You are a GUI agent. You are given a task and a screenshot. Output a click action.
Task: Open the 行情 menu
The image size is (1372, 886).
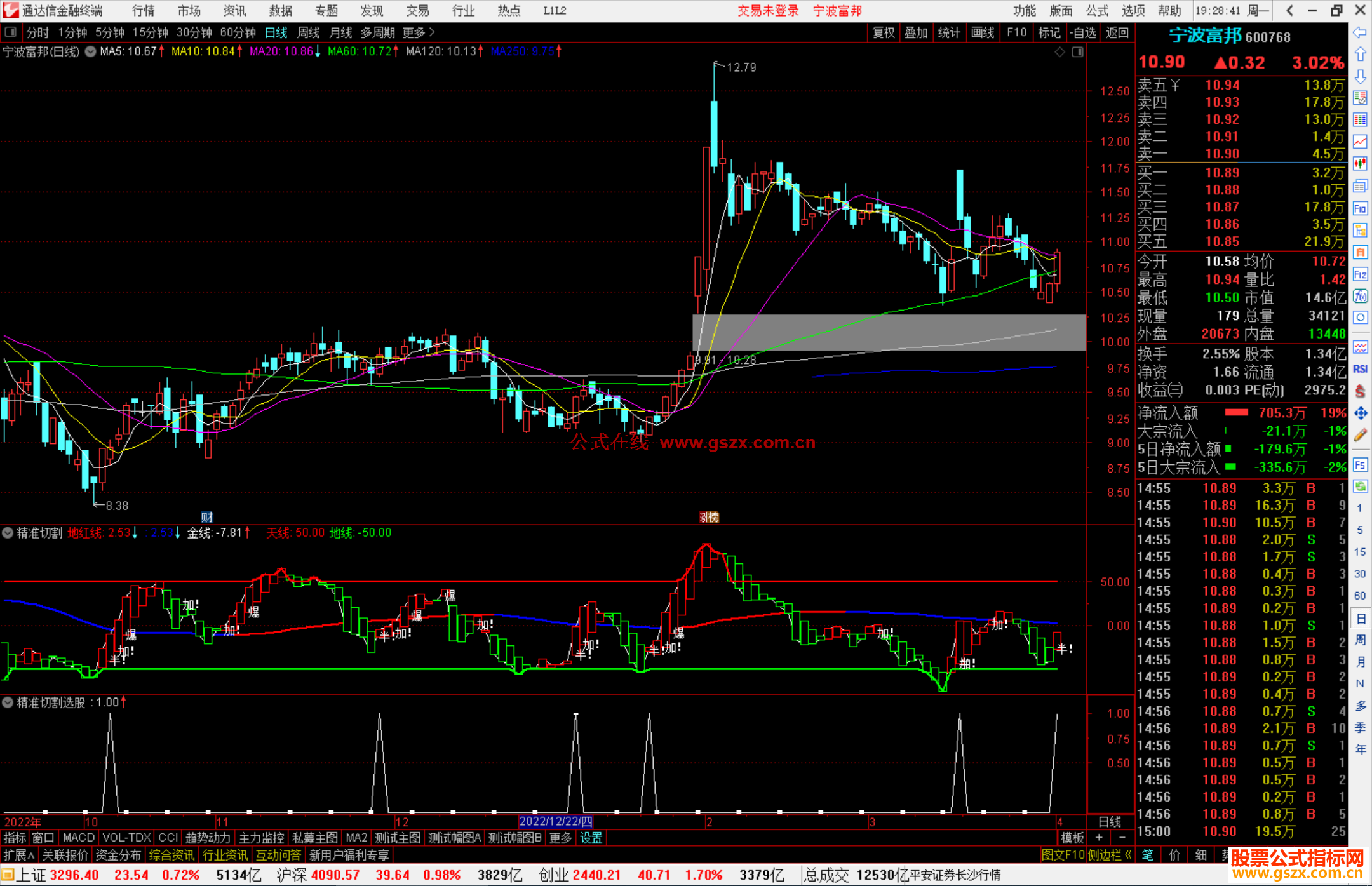coord(144,10)
